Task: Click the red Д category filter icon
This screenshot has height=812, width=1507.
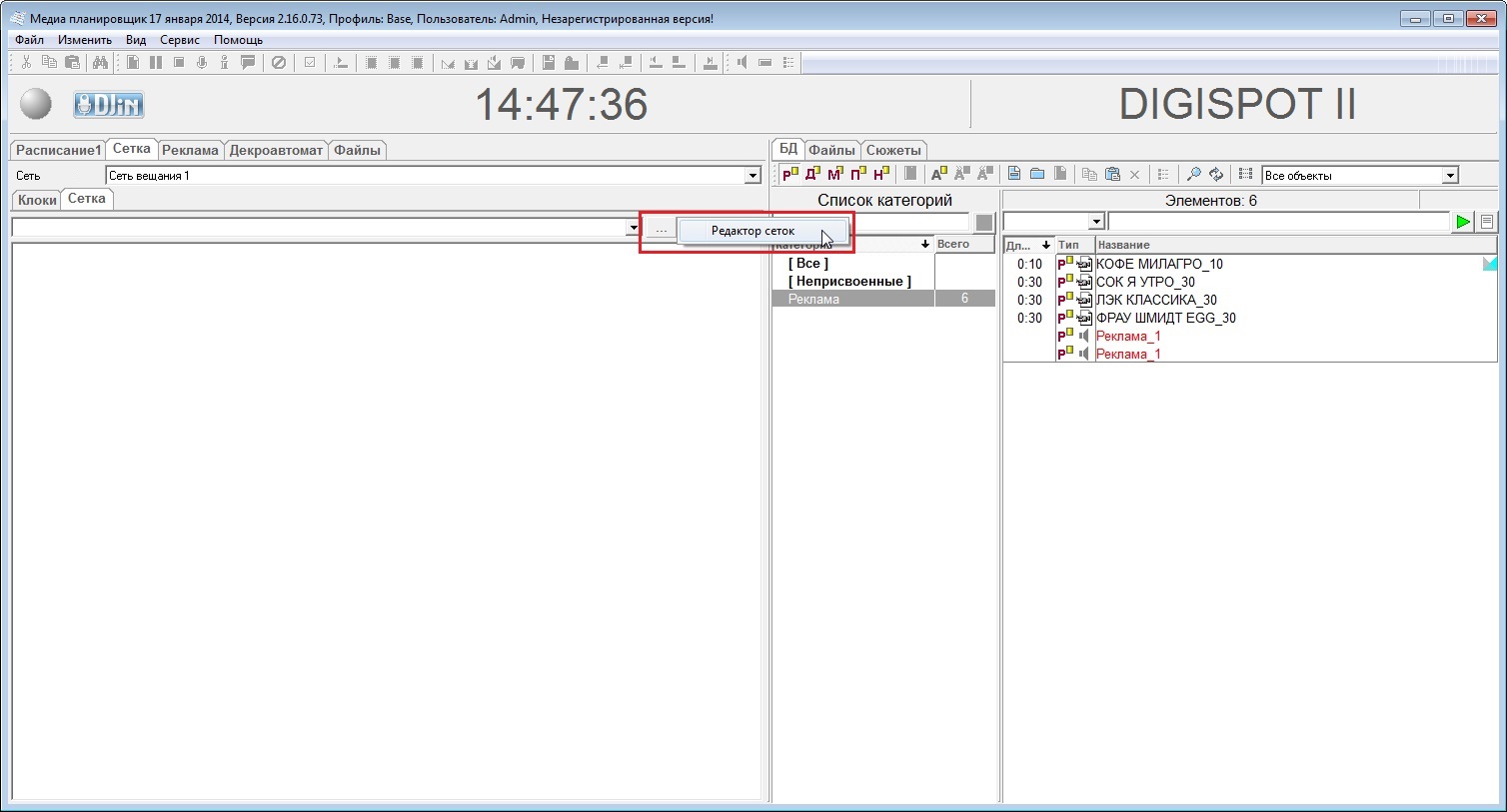Action: pos(812,174)
